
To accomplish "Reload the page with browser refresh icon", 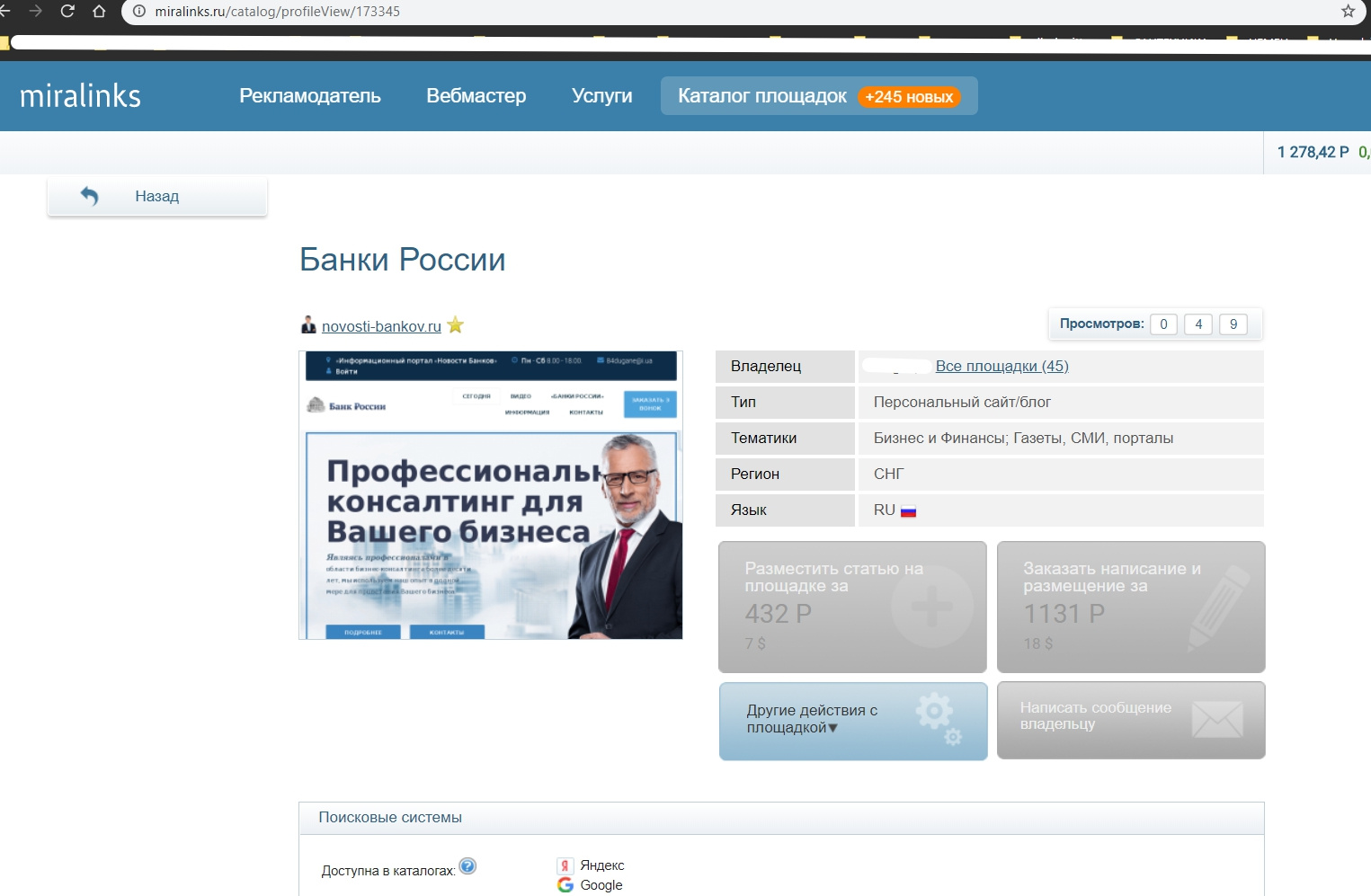I will [67, 12].
